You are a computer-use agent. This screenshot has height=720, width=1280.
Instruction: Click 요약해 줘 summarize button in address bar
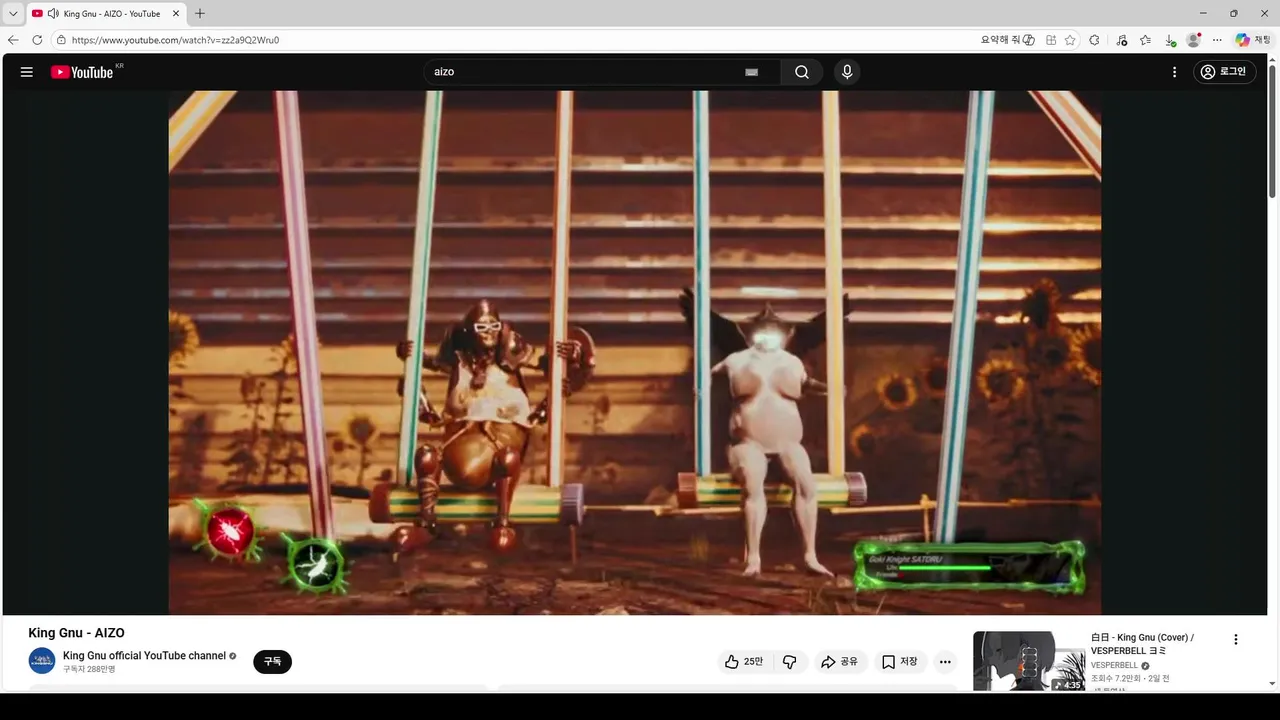click(1008, 40)
